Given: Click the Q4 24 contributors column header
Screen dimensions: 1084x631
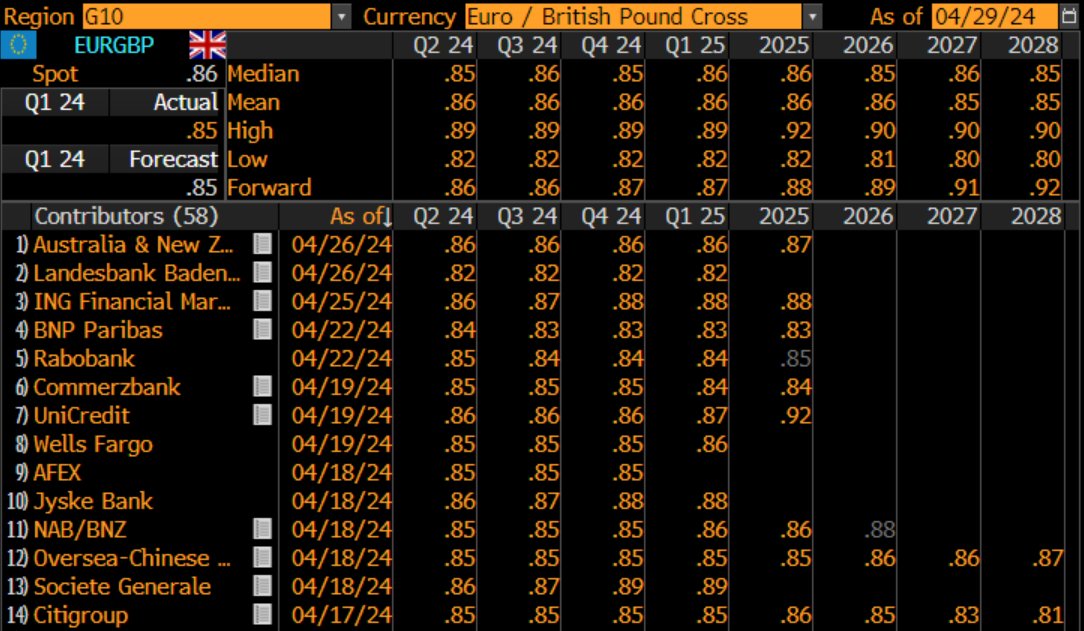Looking at the screenshot, I should 611,216.
